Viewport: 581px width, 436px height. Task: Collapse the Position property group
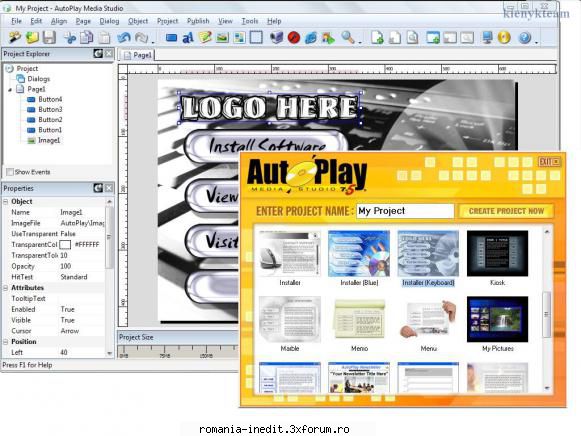(x=6, y=342)
